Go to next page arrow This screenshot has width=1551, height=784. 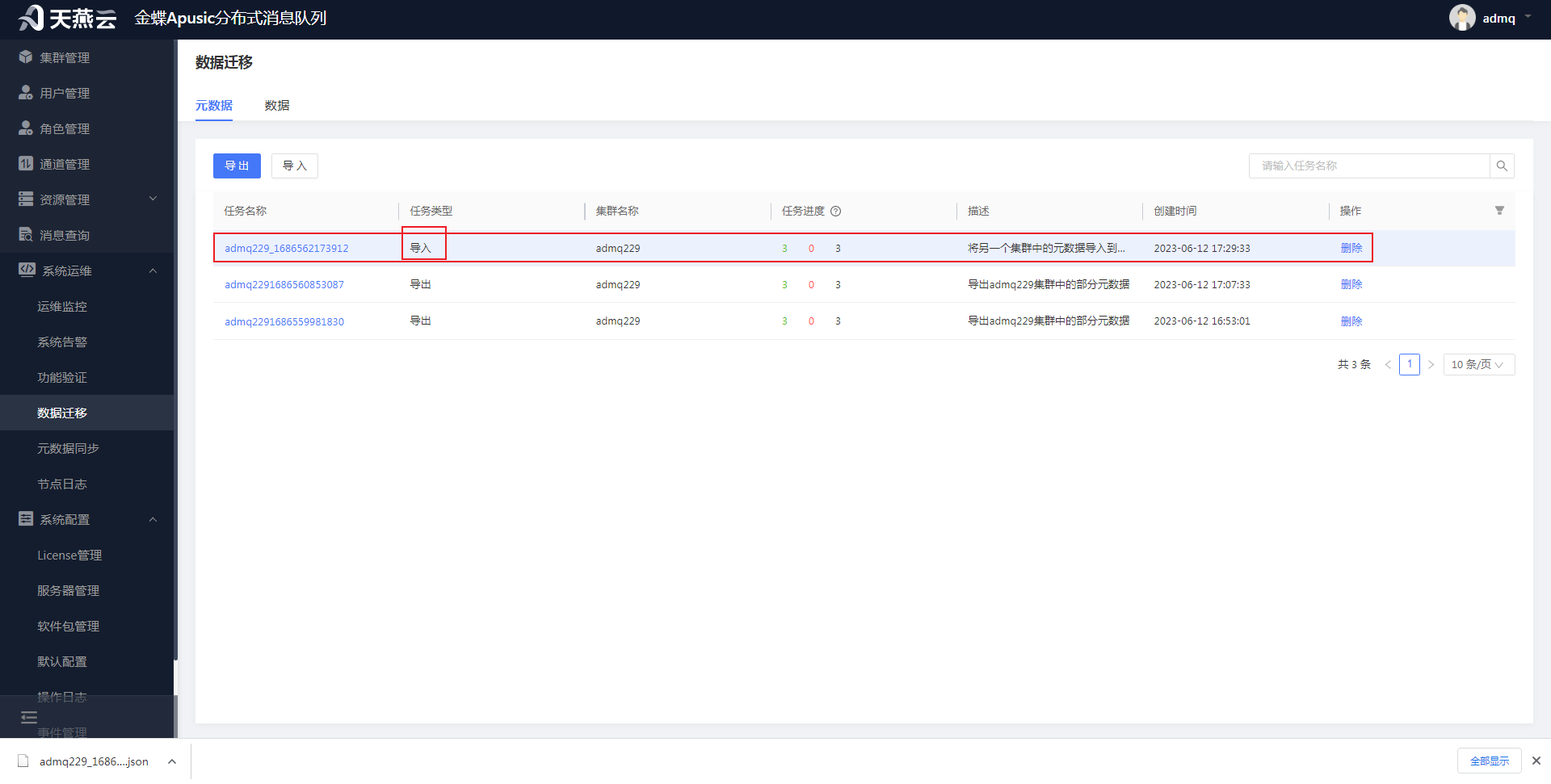click(1431, 365)
